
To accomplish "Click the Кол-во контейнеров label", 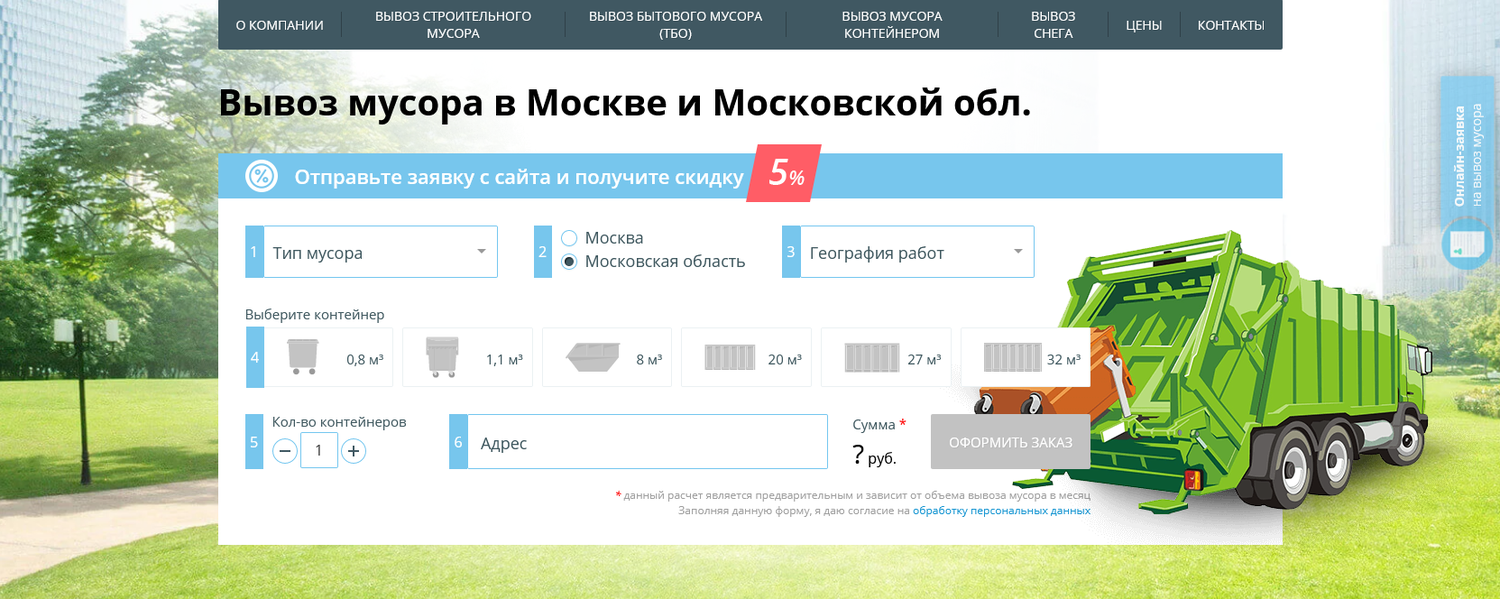I will pos(339,422).
